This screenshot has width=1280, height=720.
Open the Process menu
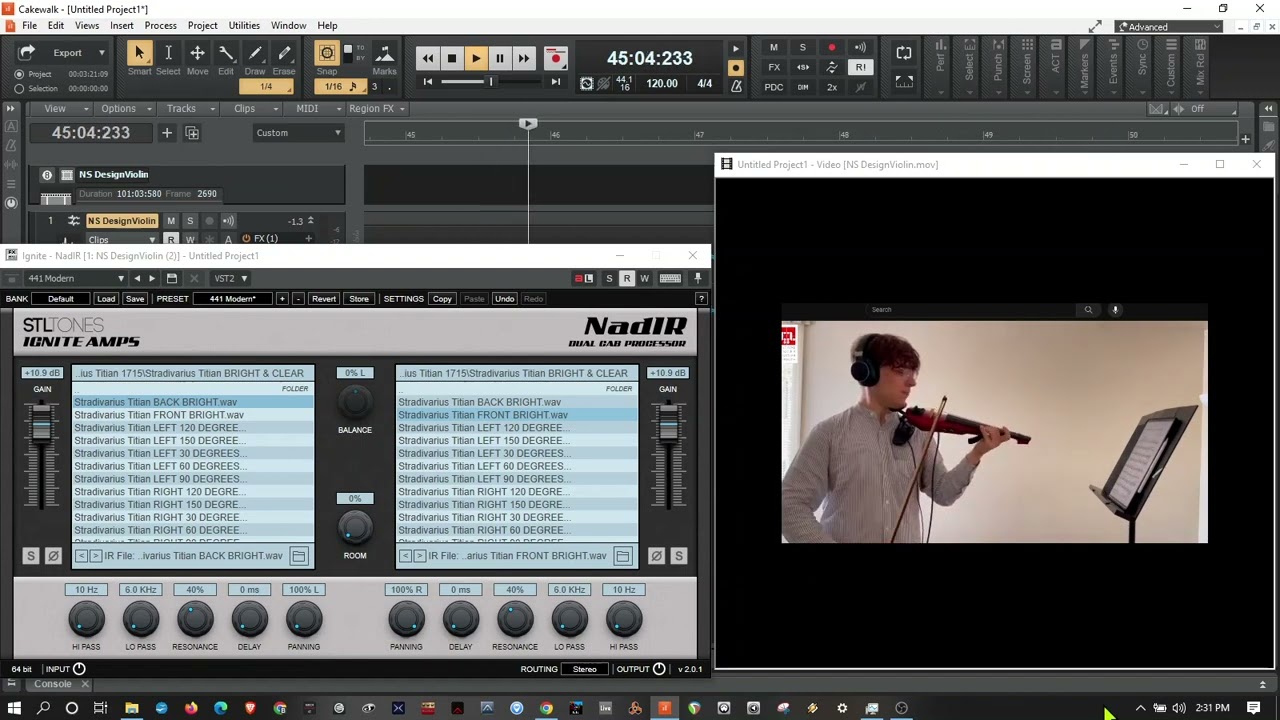(160, 25)
